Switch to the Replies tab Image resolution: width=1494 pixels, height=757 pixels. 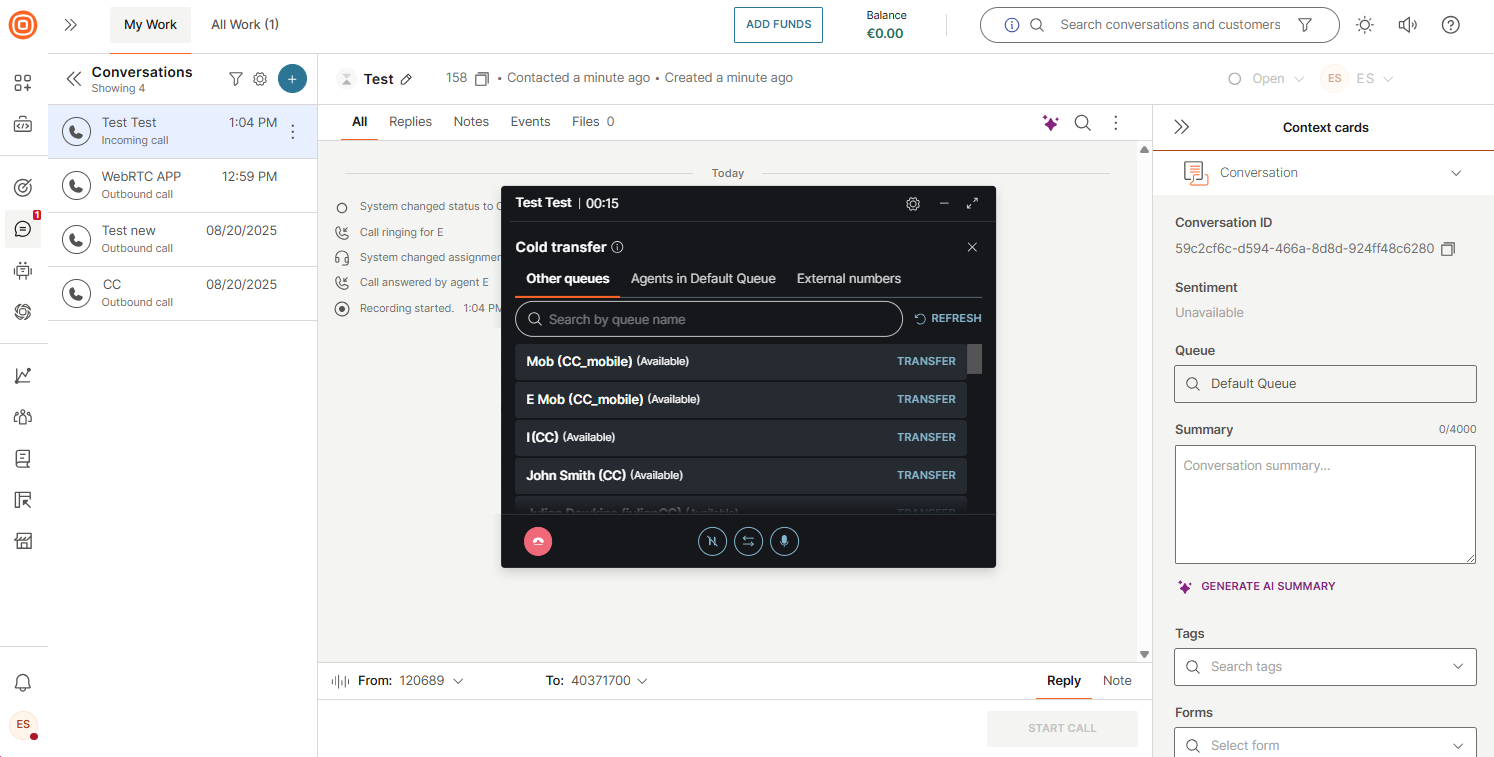point(410,122)
